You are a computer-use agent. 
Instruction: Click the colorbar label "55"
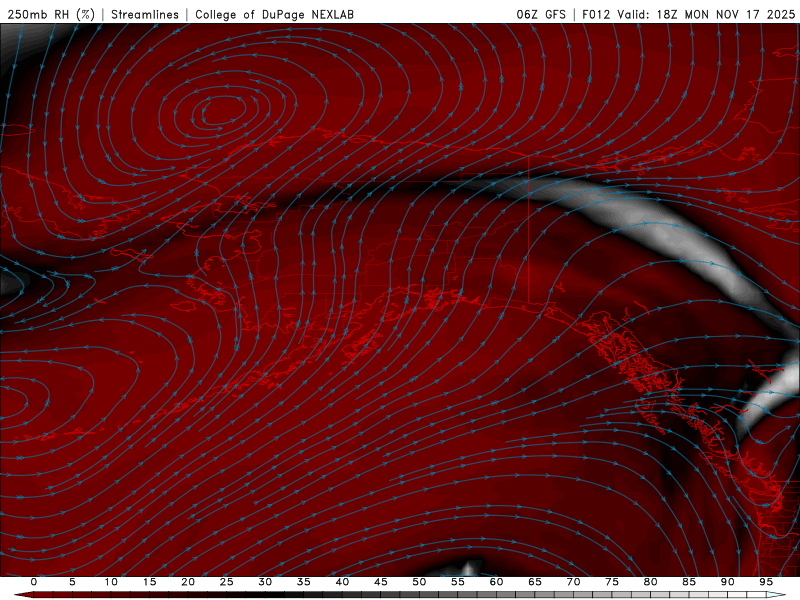458,582
